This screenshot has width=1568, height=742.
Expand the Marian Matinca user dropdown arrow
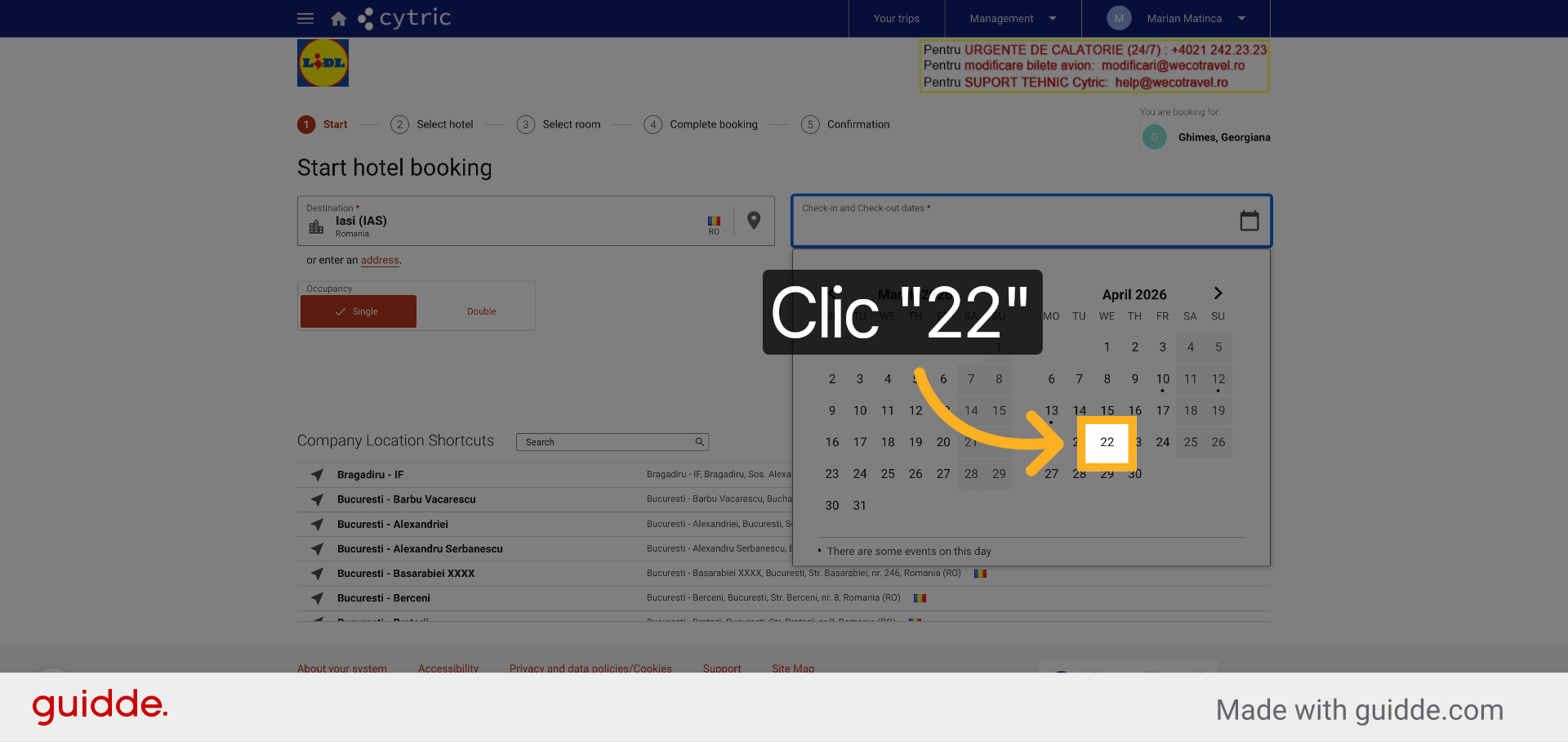(1241, 18)
